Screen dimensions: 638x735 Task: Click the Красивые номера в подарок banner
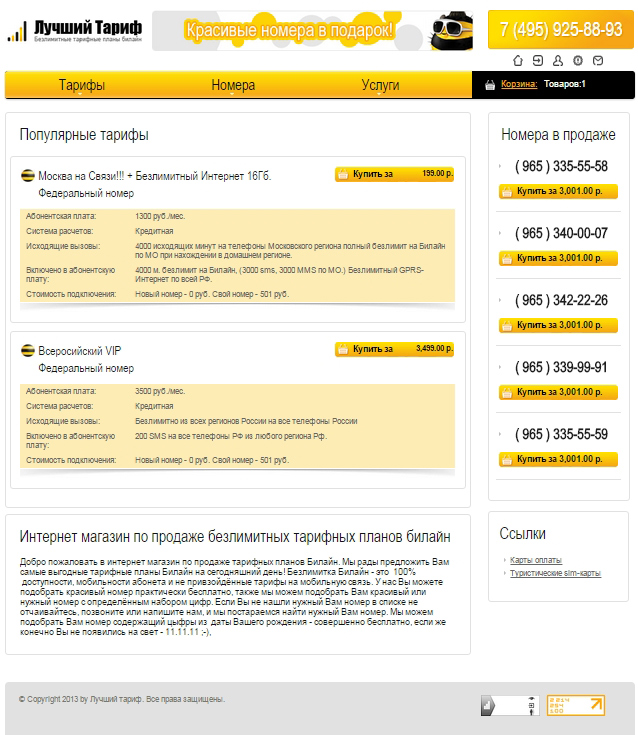tap(312, 30)
